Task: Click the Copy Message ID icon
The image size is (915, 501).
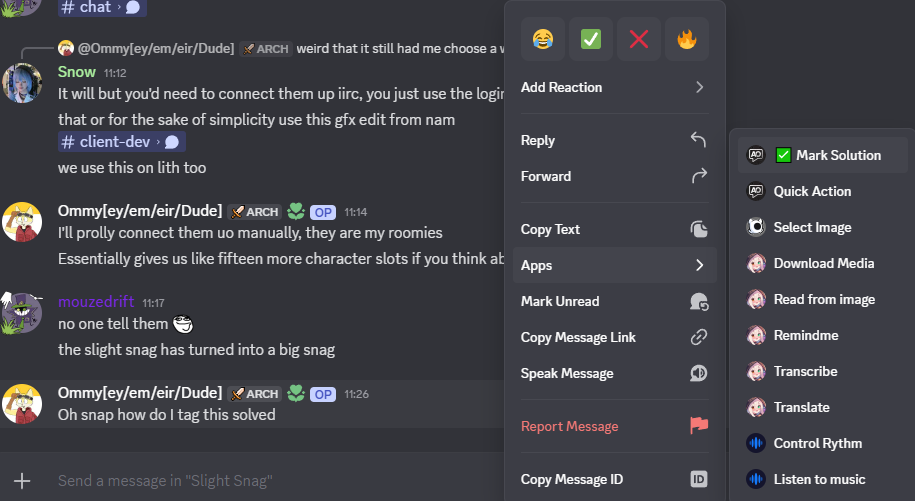Action: click(x=699, y=479)
